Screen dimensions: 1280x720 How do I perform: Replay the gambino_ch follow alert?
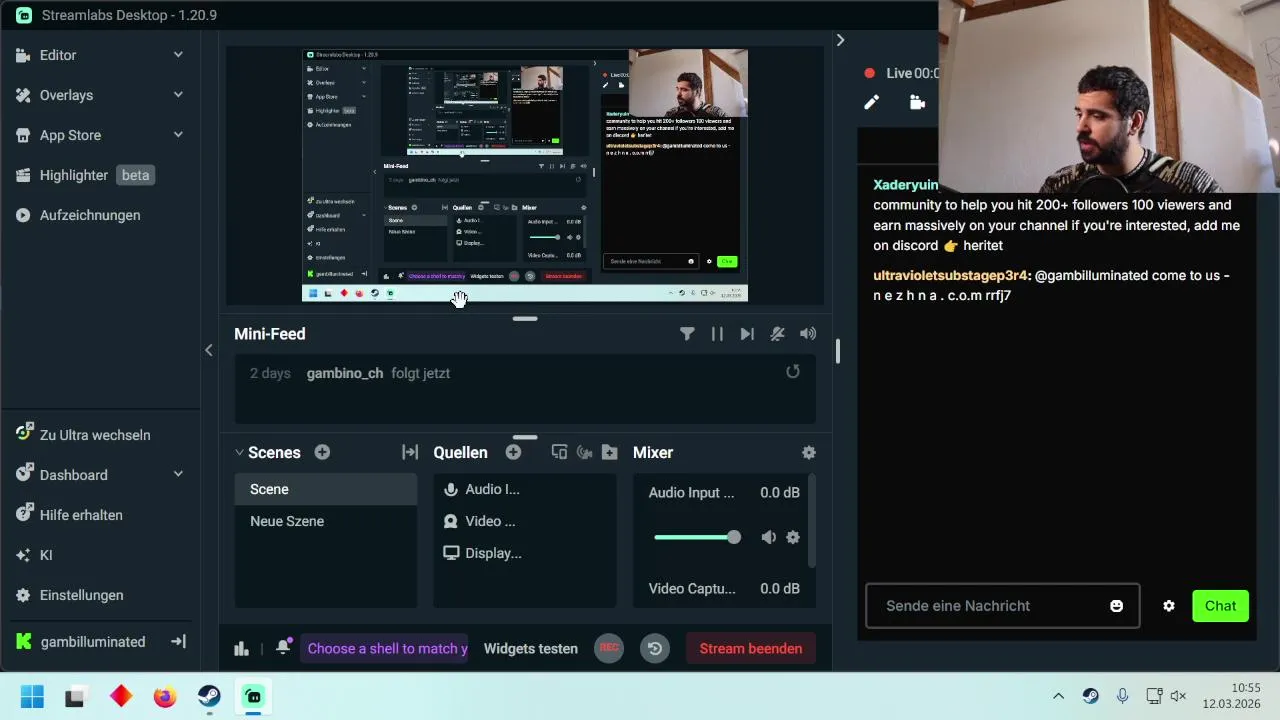(793, 372)
